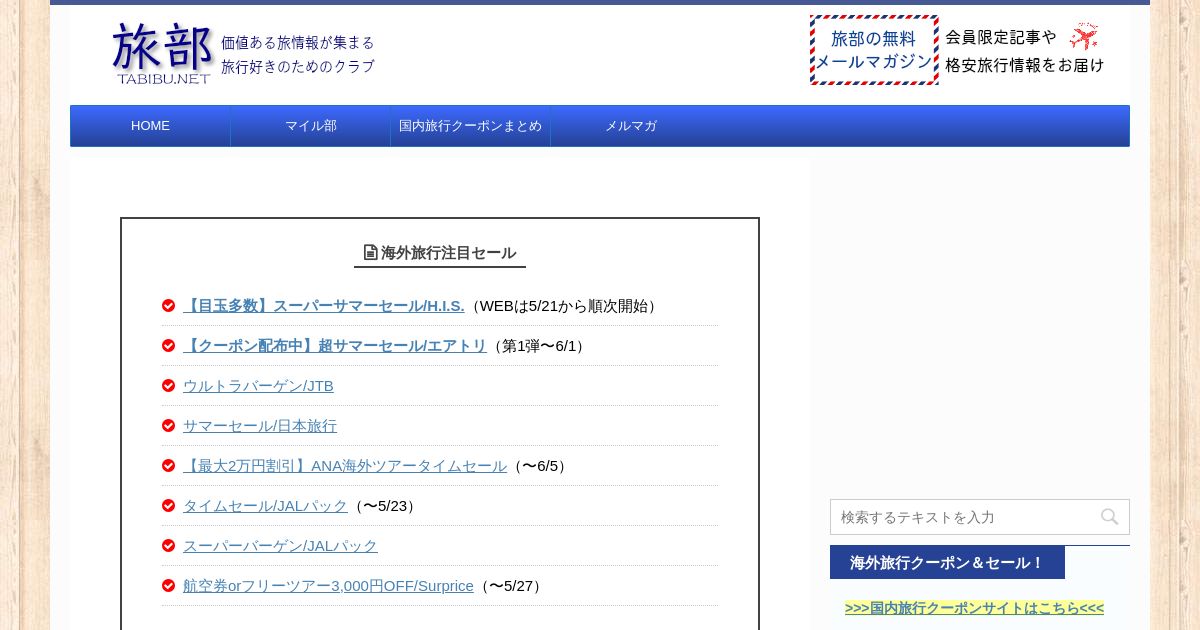The width and height of the screenshot is (1200, 630).
Task: Click the 旅部の無料メールマガジン banner
Action: (x=874, y=50)
